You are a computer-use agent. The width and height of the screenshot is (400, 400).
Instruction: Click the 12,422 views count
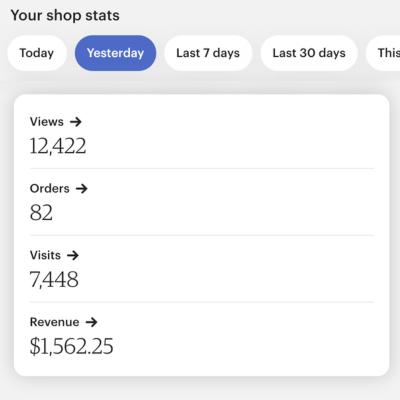(x=58, y=146)
